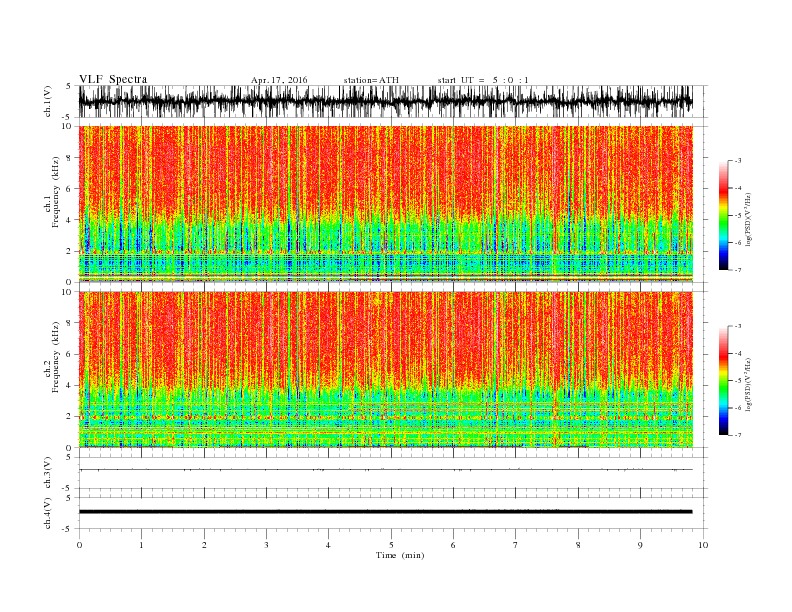Click the date 'Apr. 17, 2016' label

[279, 80]
